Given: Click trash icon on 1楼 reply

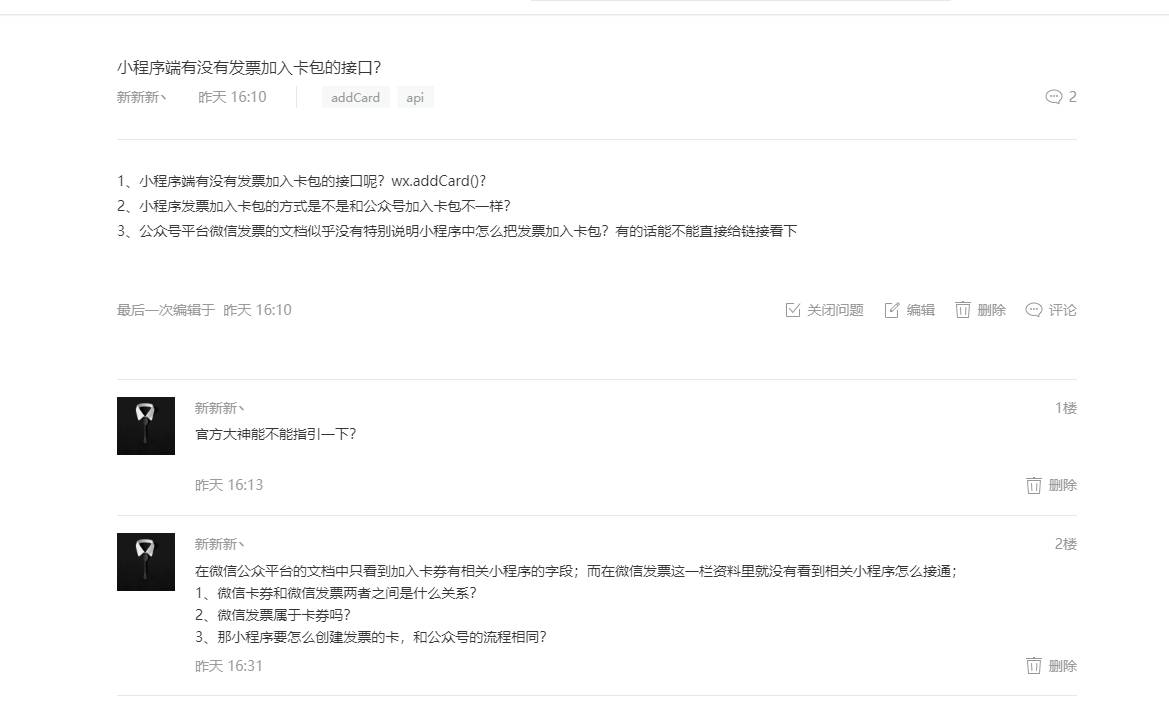Looking at the screenshot, I should point(1033,485).
